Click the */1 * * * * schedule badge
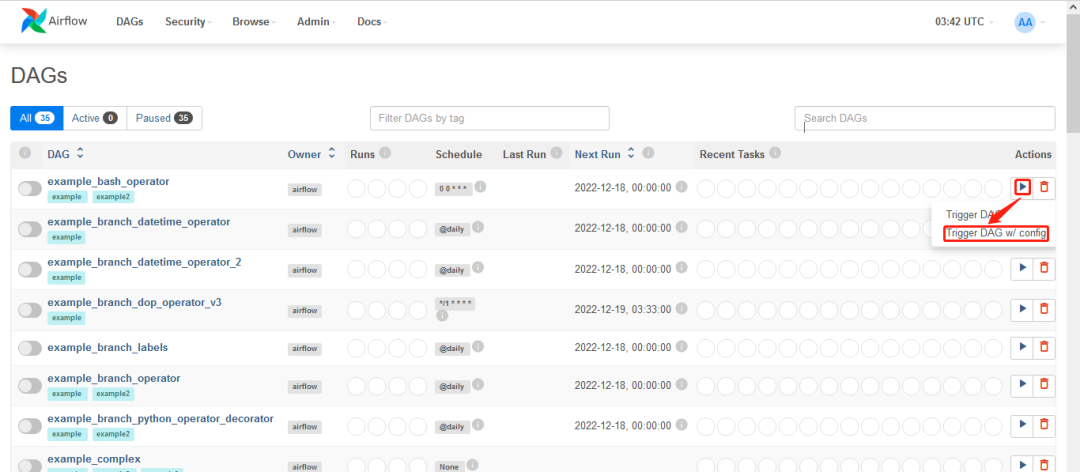The image size is (1080, 472). coord(455,303)
